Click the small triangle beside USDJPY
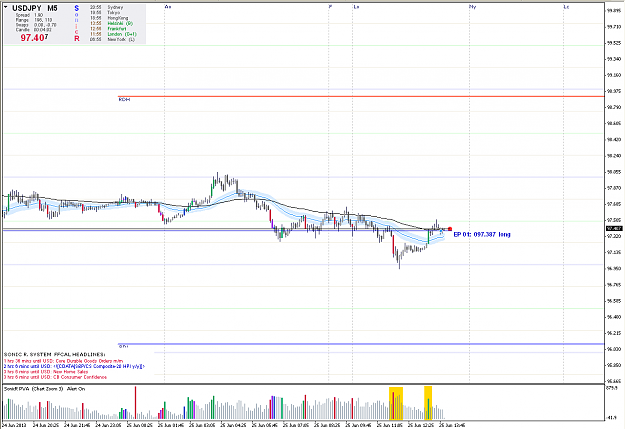Screen dimensions: 625x429 pos(6,7)
